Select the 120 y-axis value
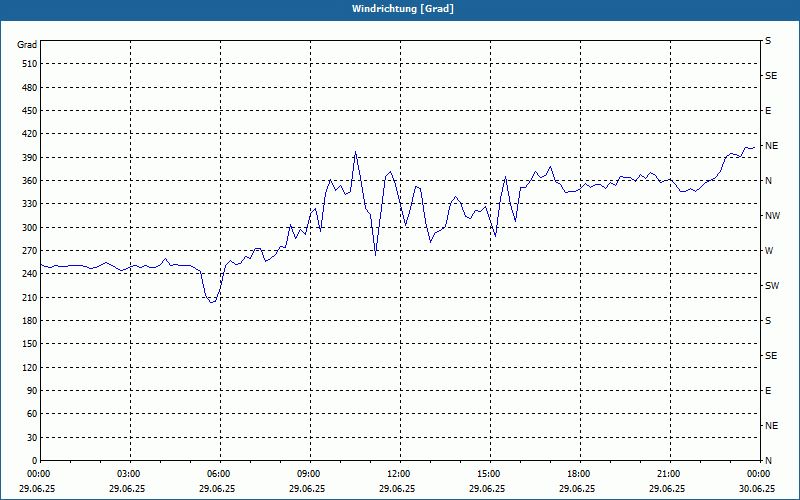The width and height of the screenshot is (800, 500). [x=30, y=367]
